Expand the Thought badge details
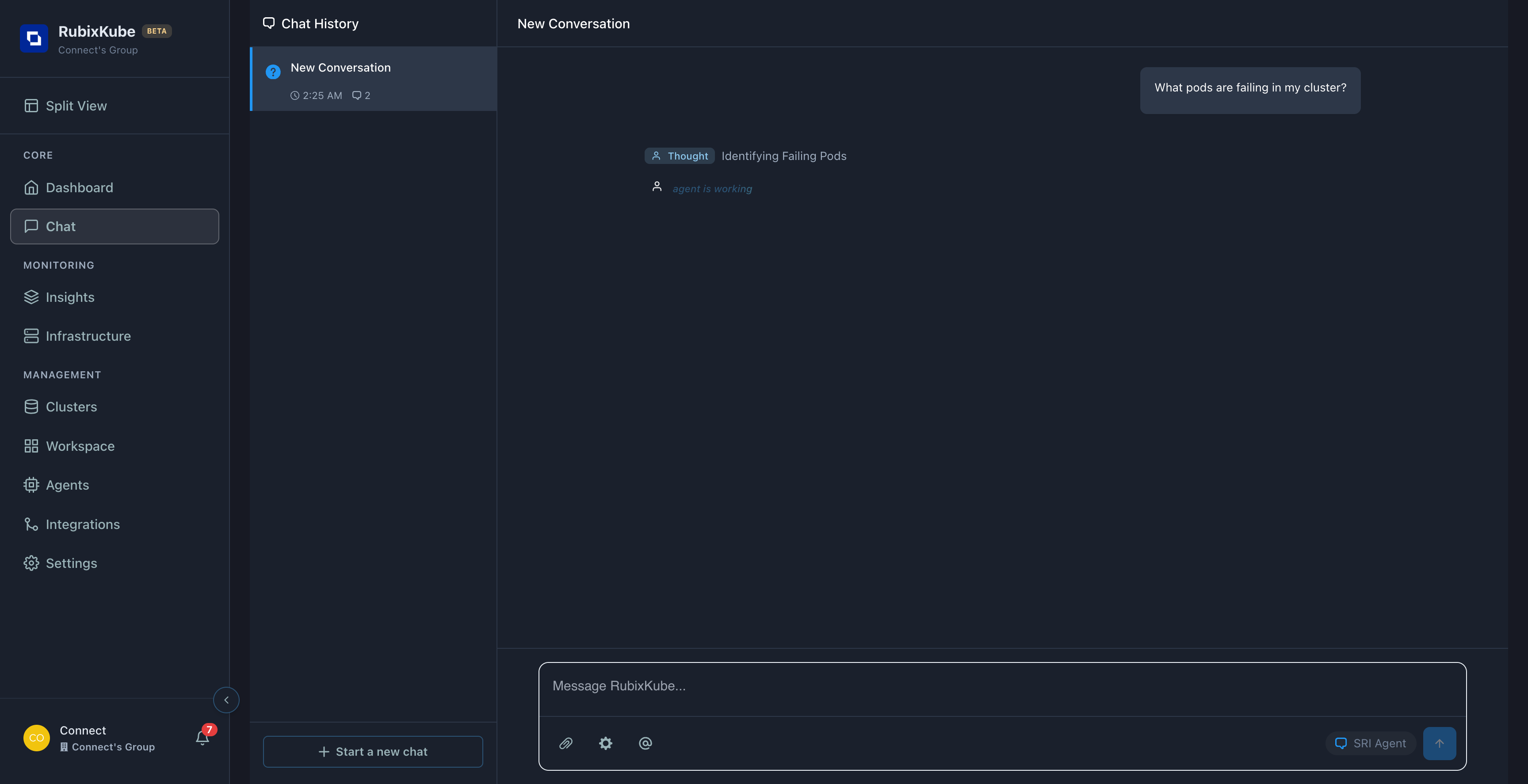Image resolution: width=1528 pixels, height=784 pixels. pos(680,156)
